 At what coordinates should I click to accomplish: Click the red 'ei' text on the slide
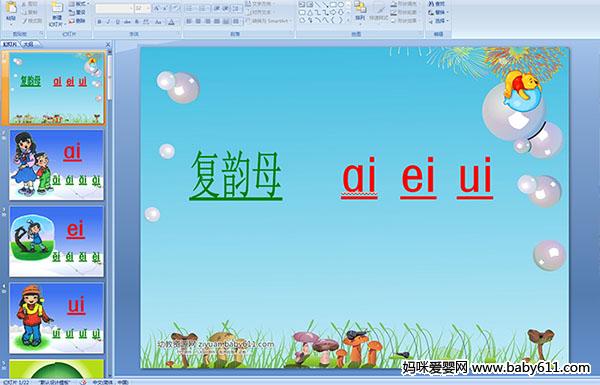[x=418, y=177]
